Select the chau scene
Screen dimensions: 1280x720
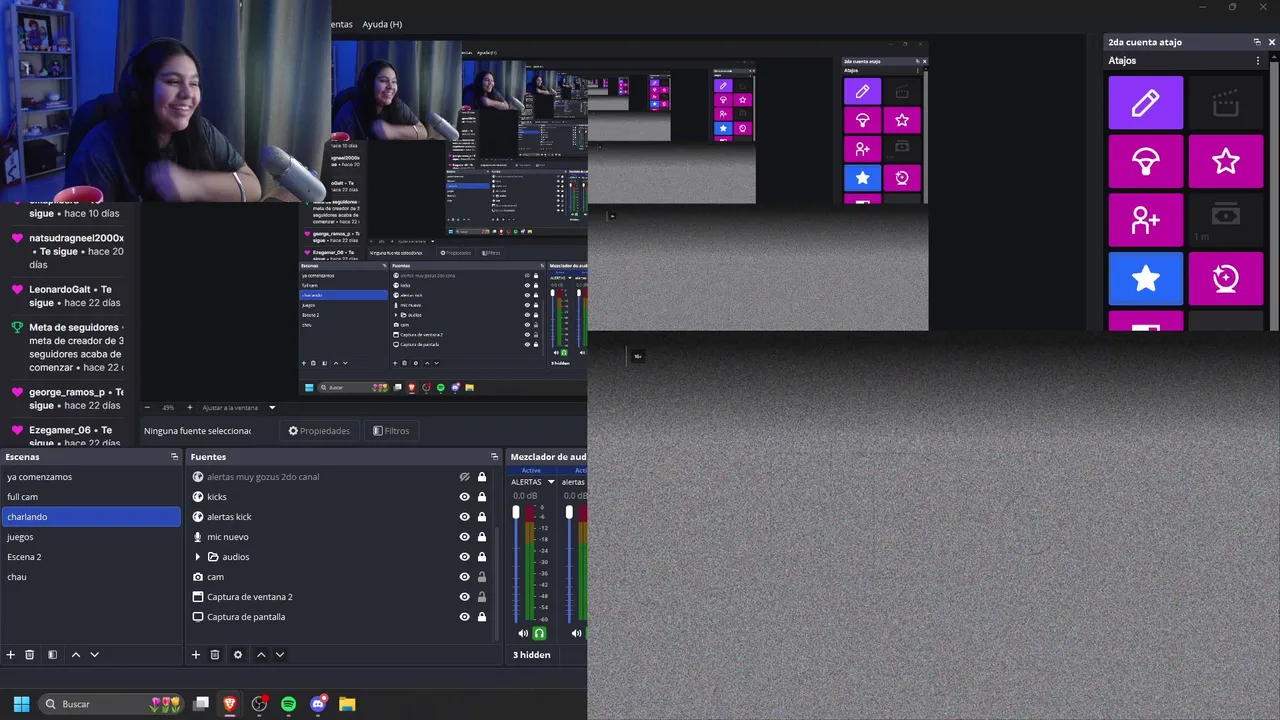pyautogui.click(x=91, y=577)
